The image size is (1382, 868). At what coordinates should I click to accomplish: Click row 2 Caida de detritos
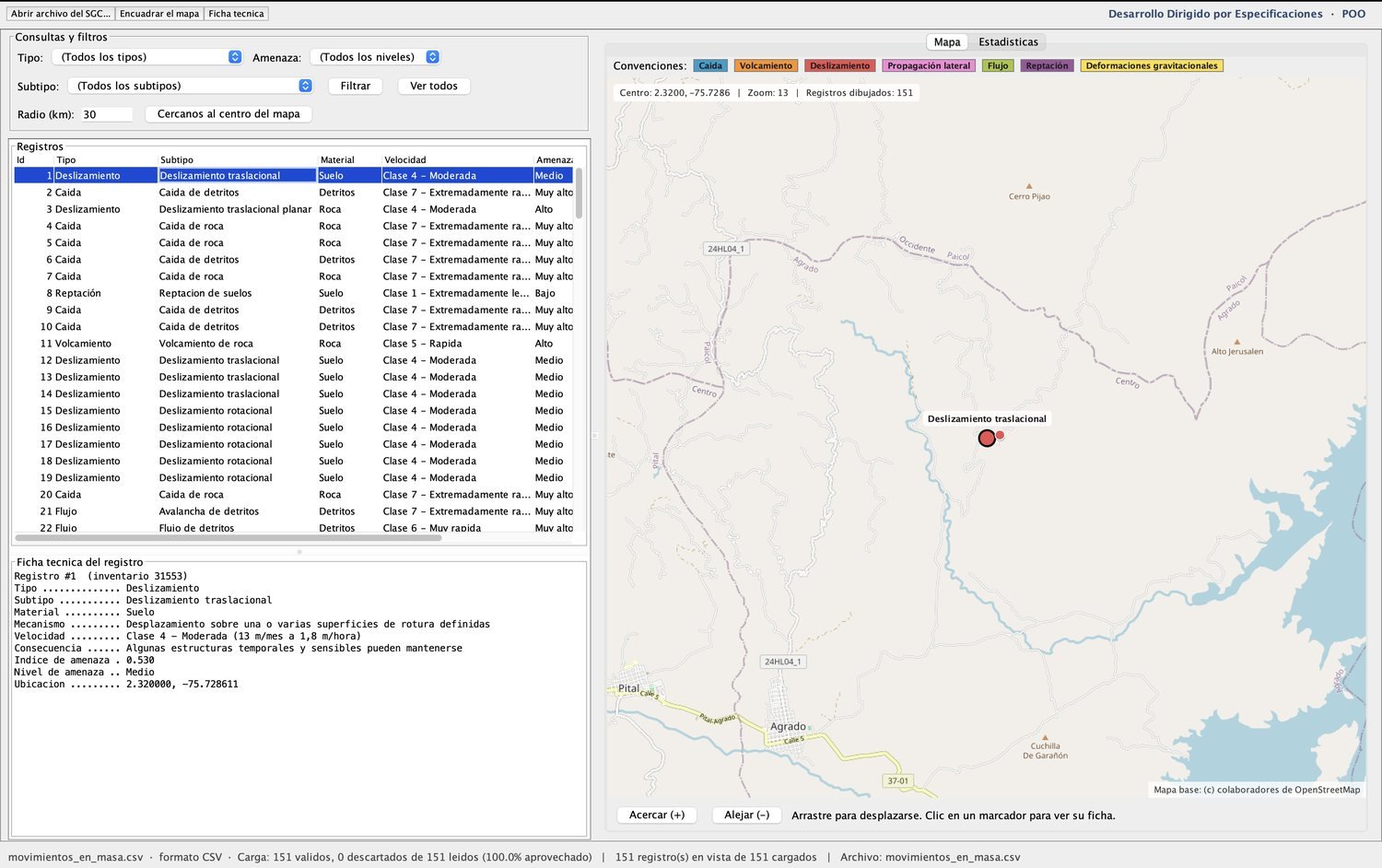click(293, 193)
